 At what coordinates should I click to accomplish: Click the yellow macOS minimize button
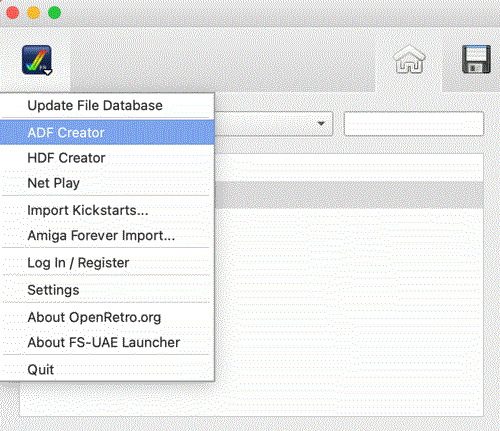click(34, 13)
